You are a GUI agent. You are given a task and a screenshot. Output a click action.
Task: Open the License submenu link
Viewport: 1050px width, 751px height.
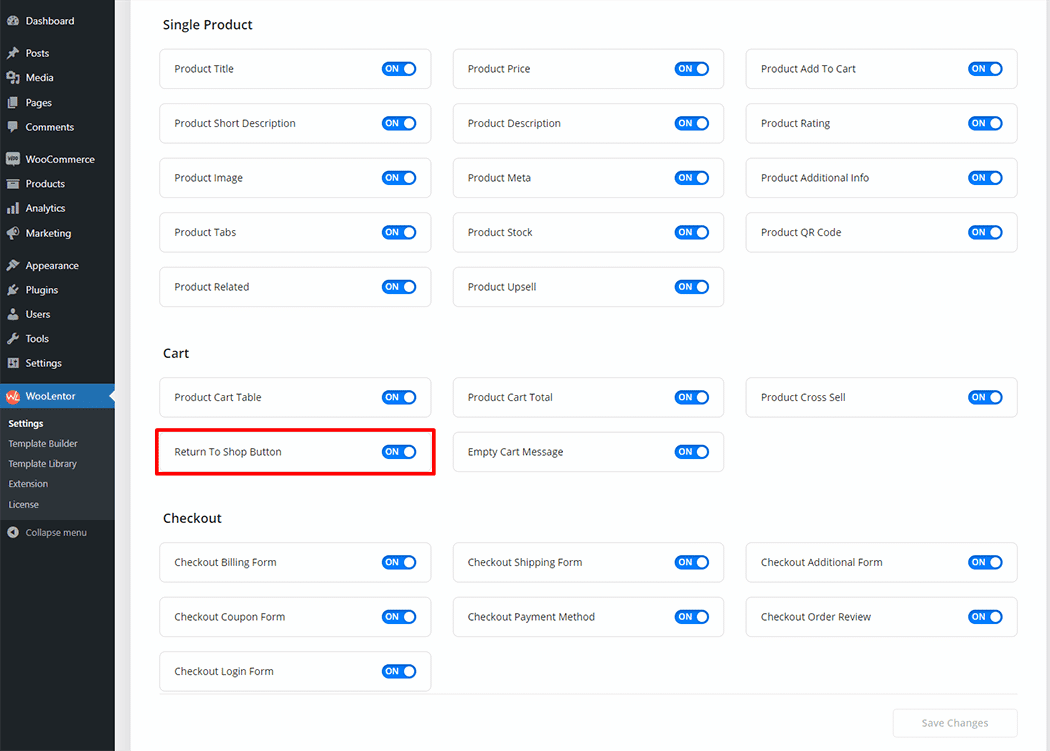point(24,504)
